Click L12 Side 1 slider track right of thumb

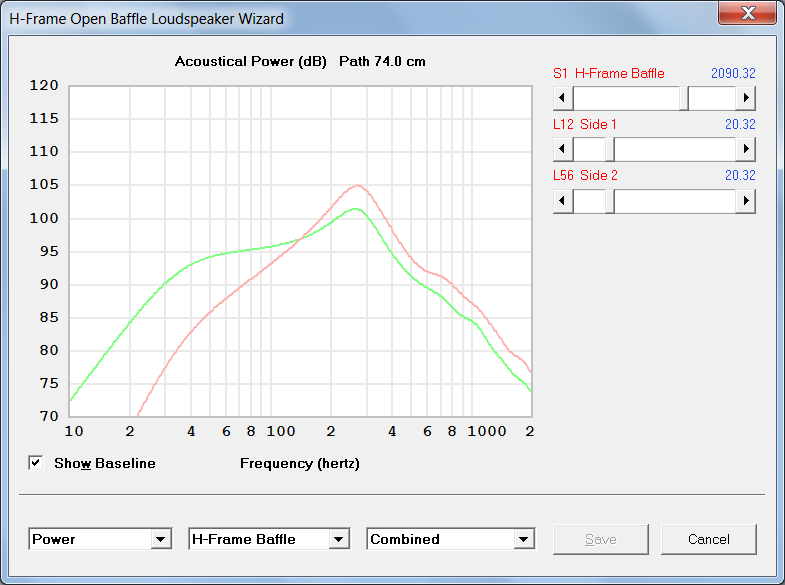tap(675, 149)
